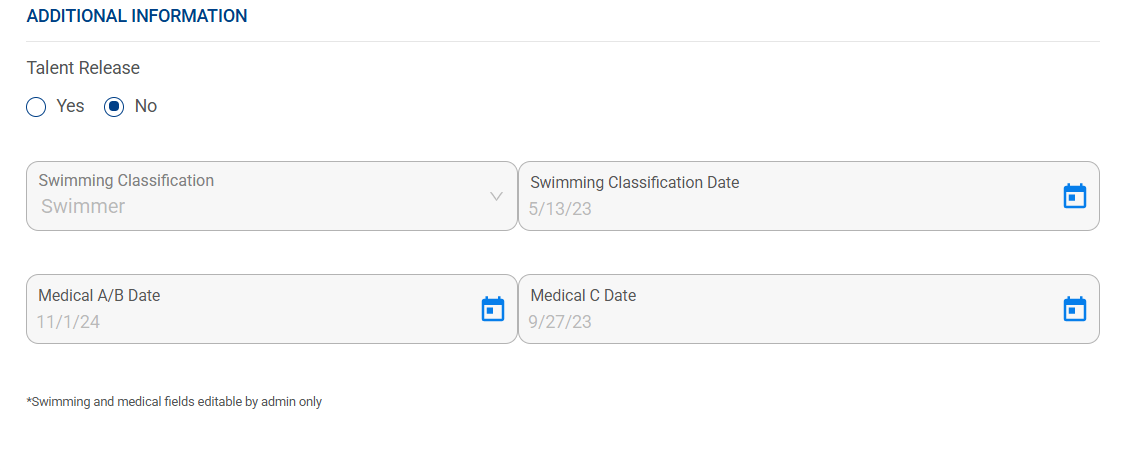
Task: Select the No radio button for Talent Release
Action: [115, 107]
